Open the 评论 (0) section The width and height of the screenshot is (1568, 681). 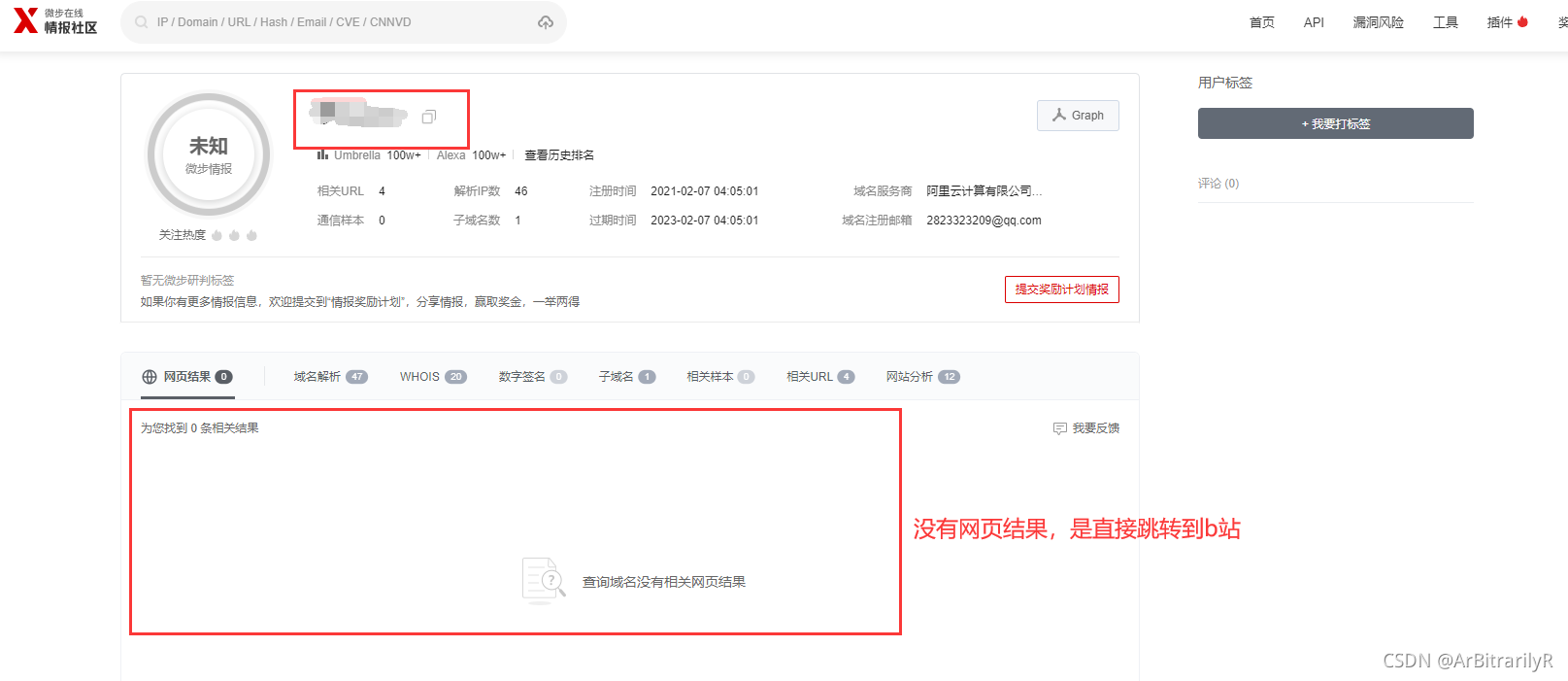click(x=1218, y=184)
